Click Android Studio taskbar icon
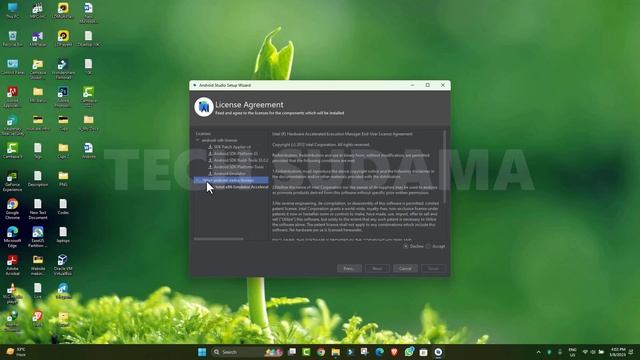Screen dimensions: 640x360 438,352
